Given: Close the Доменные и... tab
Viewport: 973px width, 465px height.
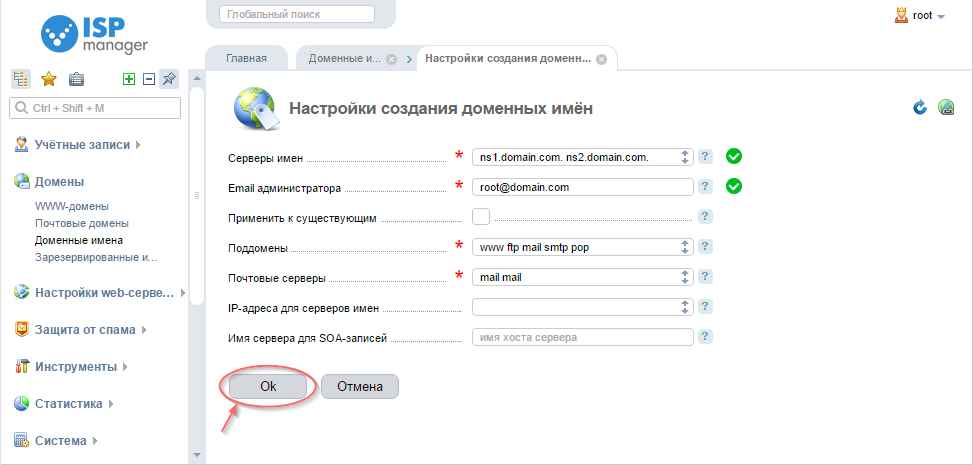Looking at the screenshot, I should click(392, 60).
